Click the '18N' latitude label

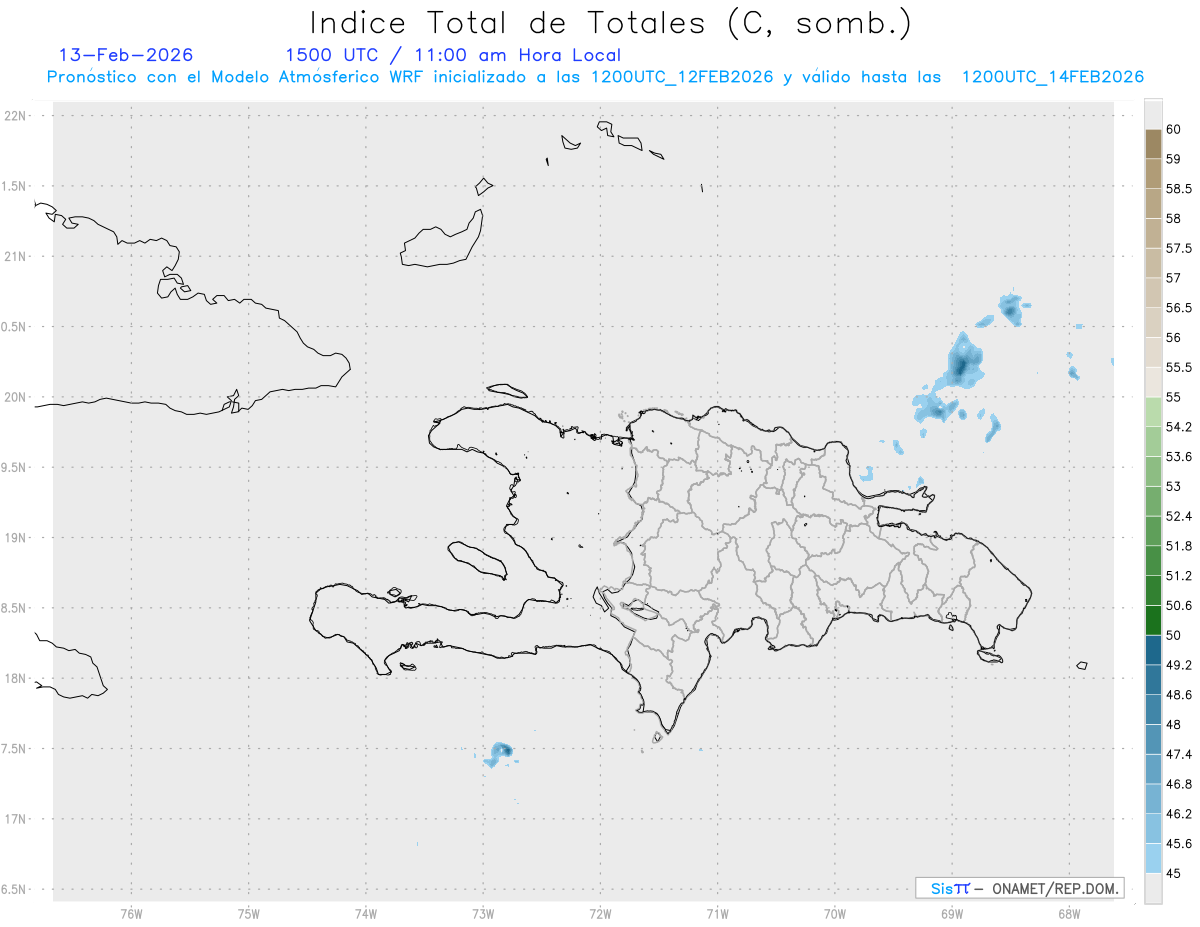tap(16, 679)
